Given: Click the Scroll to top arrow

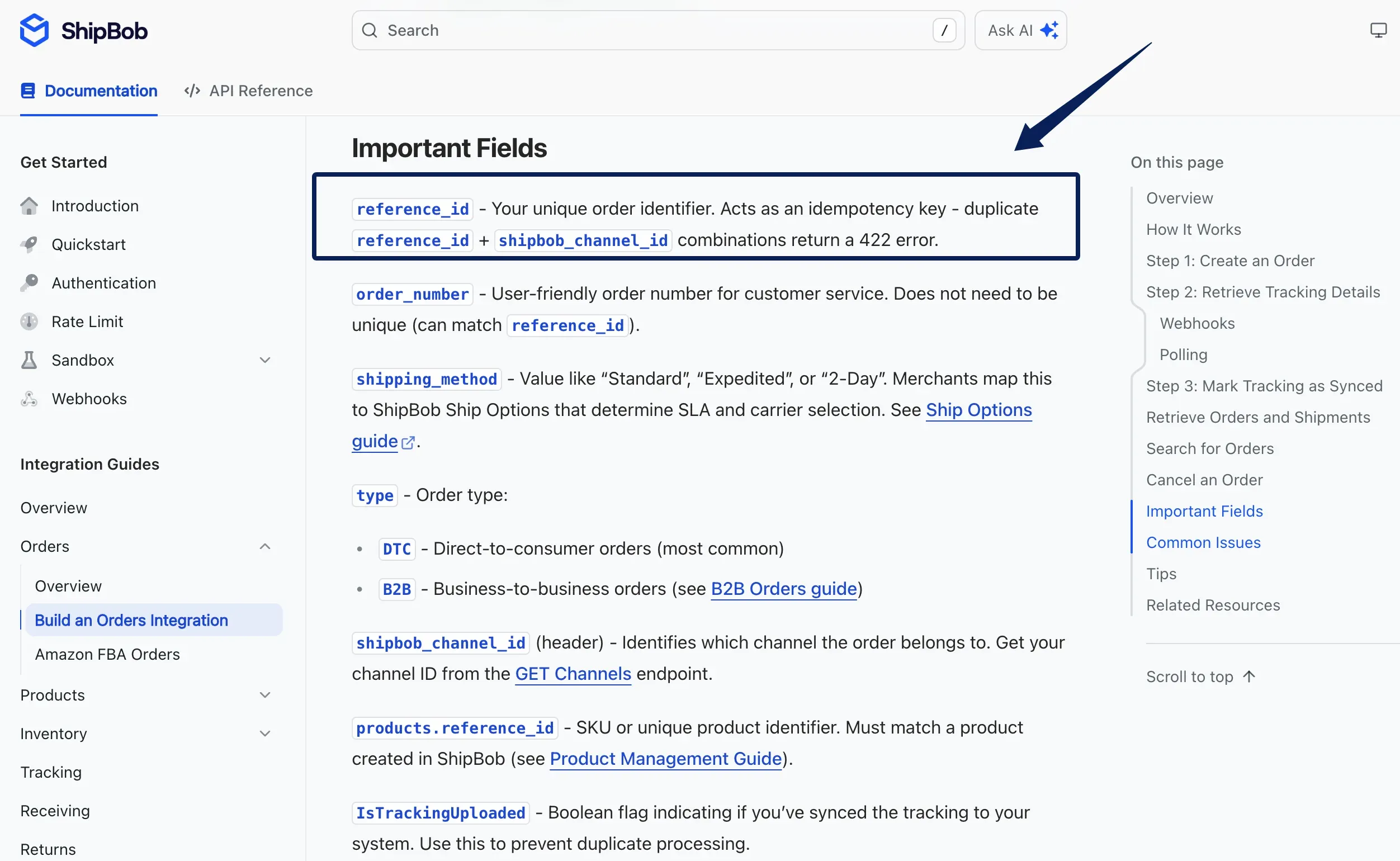Looking at the screenshot, I should (x=1248, y=676).
